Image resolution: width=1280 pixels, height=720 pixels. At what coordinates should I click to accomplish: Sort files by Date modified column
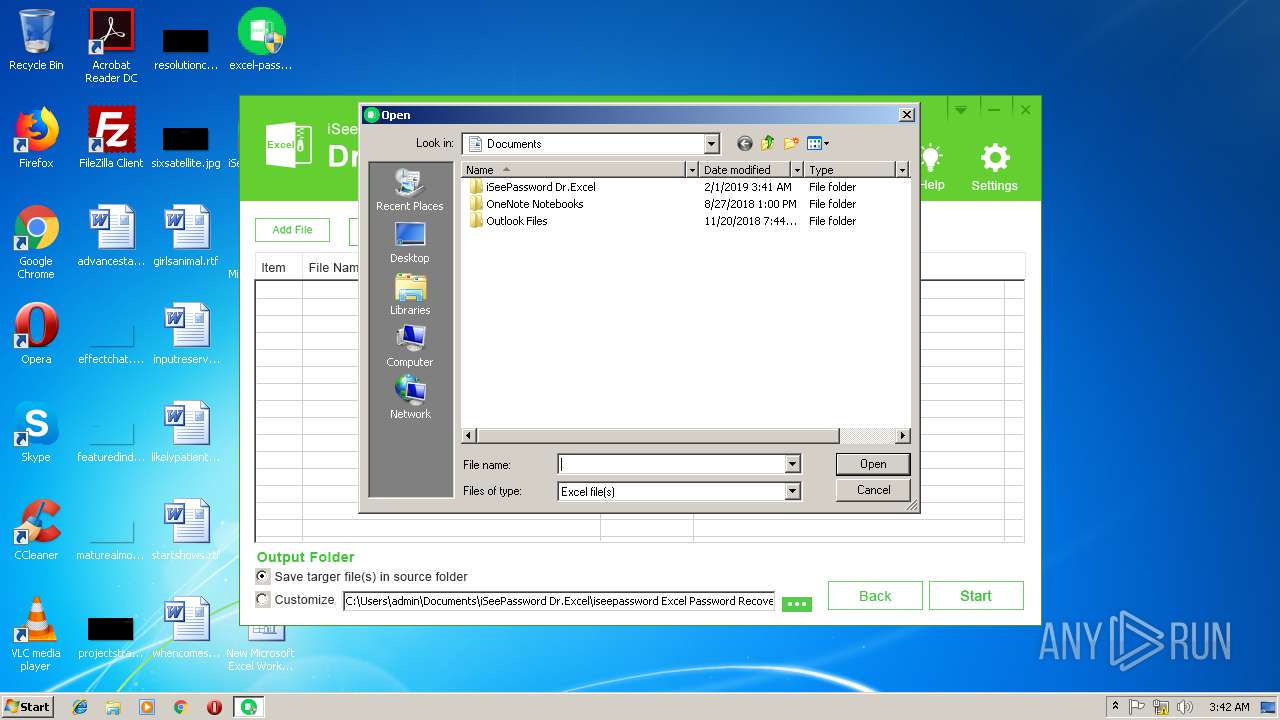[x=745, y=170]
